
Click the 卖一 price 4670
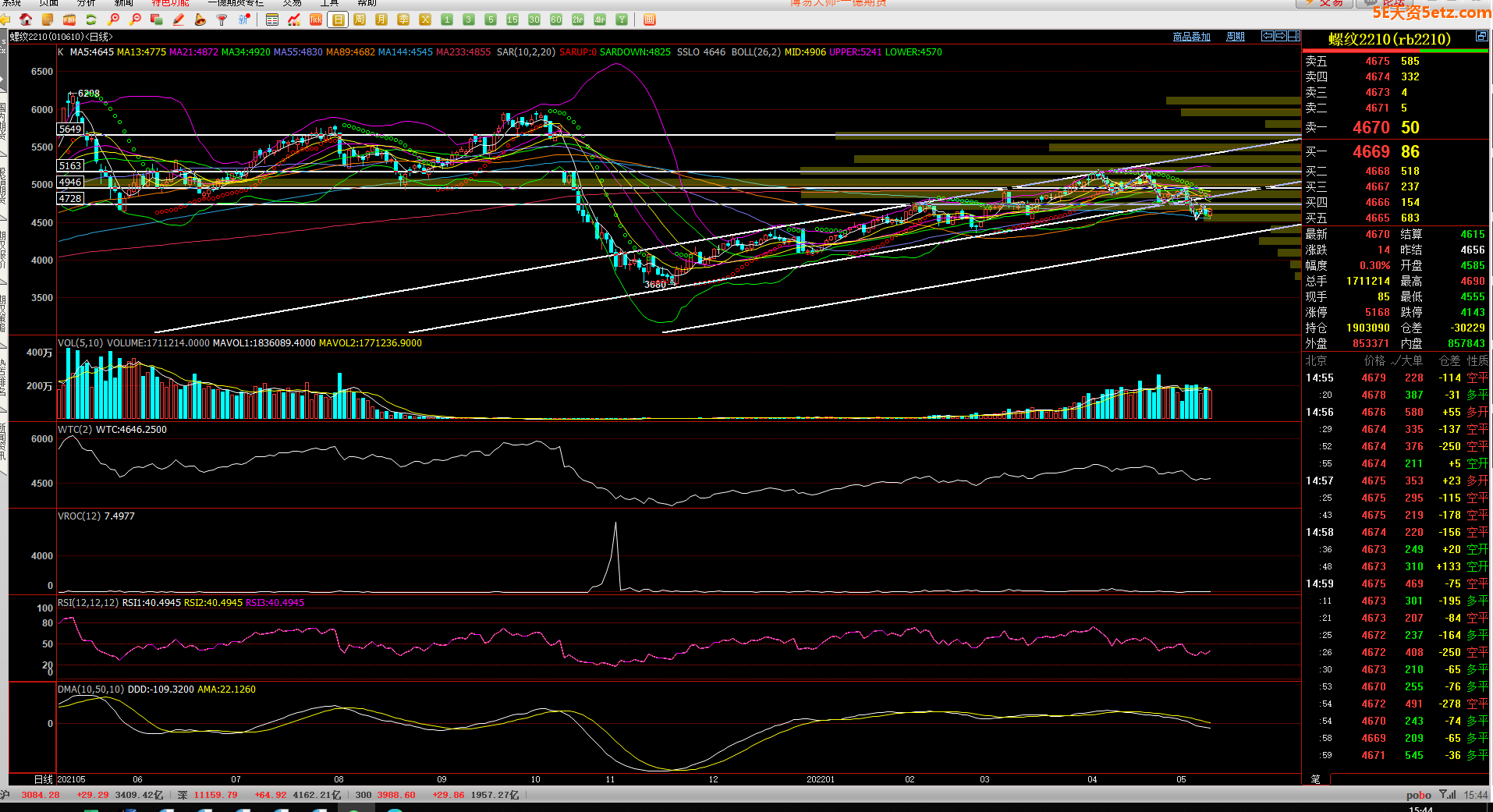[x=1371, y=127]
